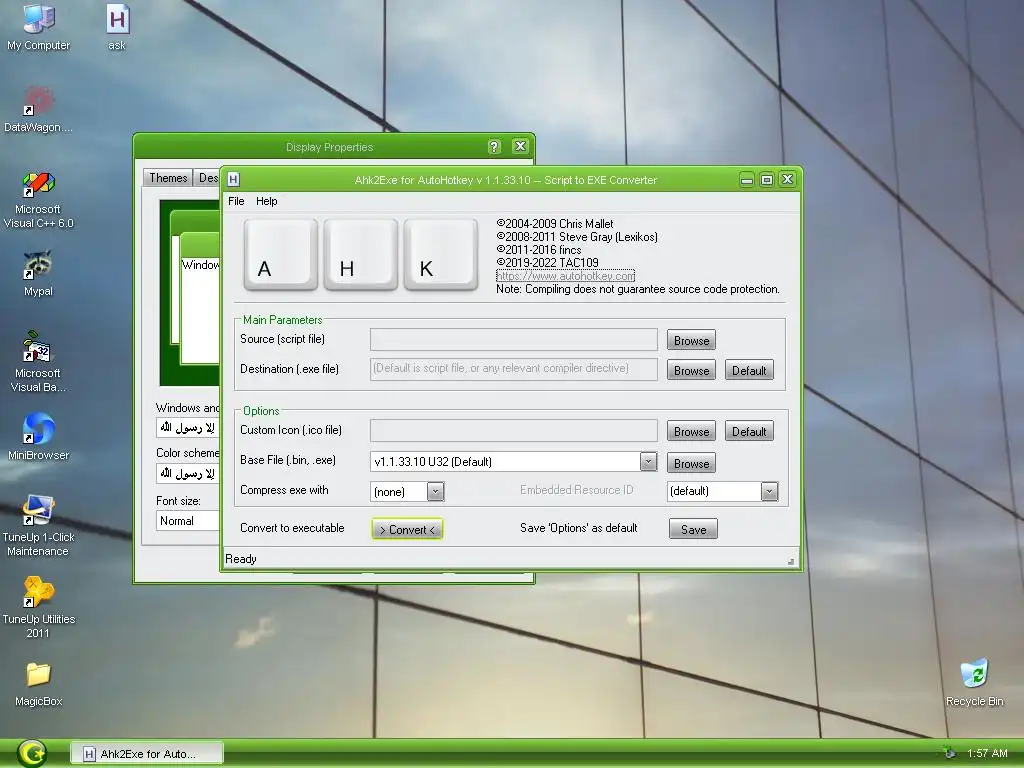Expand the Embedded Resource ID dropdown

(769, 491)
